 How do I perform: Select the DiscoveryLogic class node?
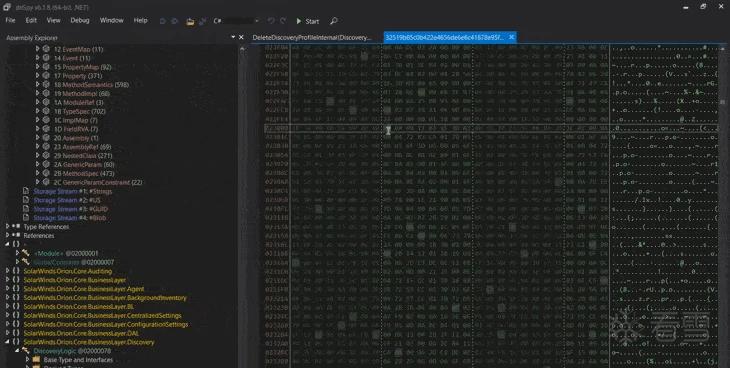72,351
